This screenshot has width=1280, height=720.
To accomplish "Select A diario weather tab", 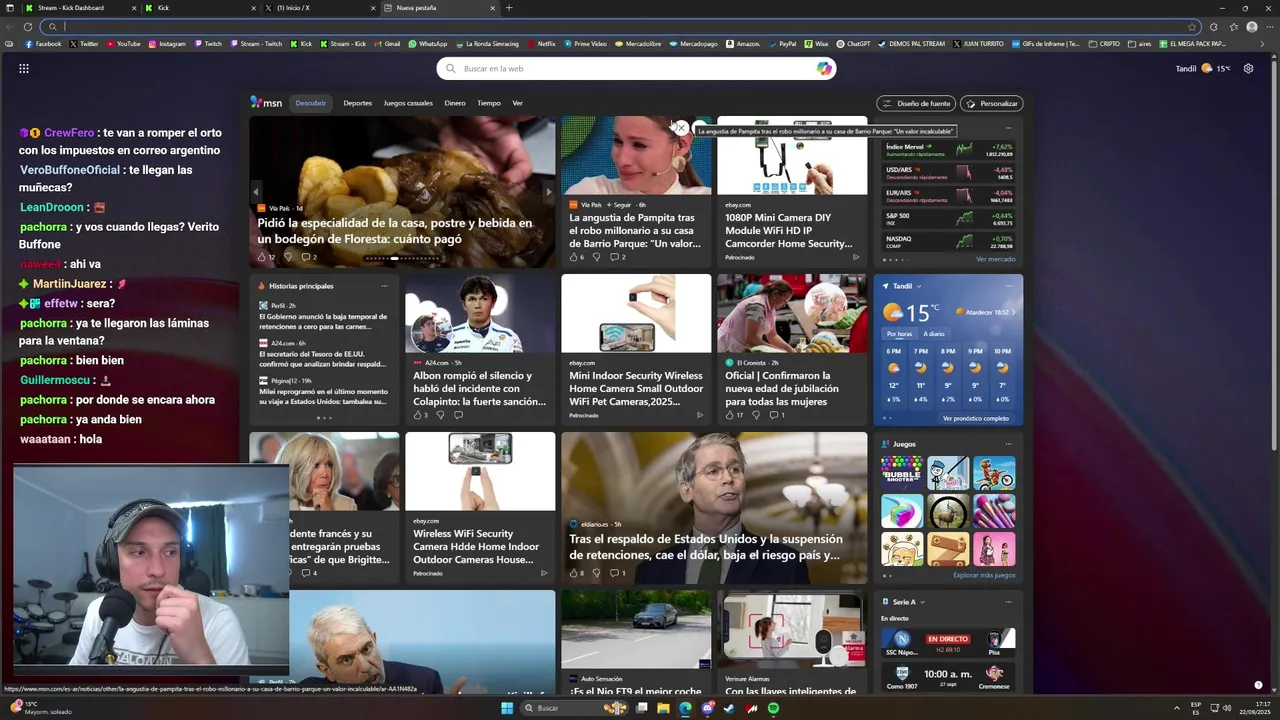I will click(933, 333).
